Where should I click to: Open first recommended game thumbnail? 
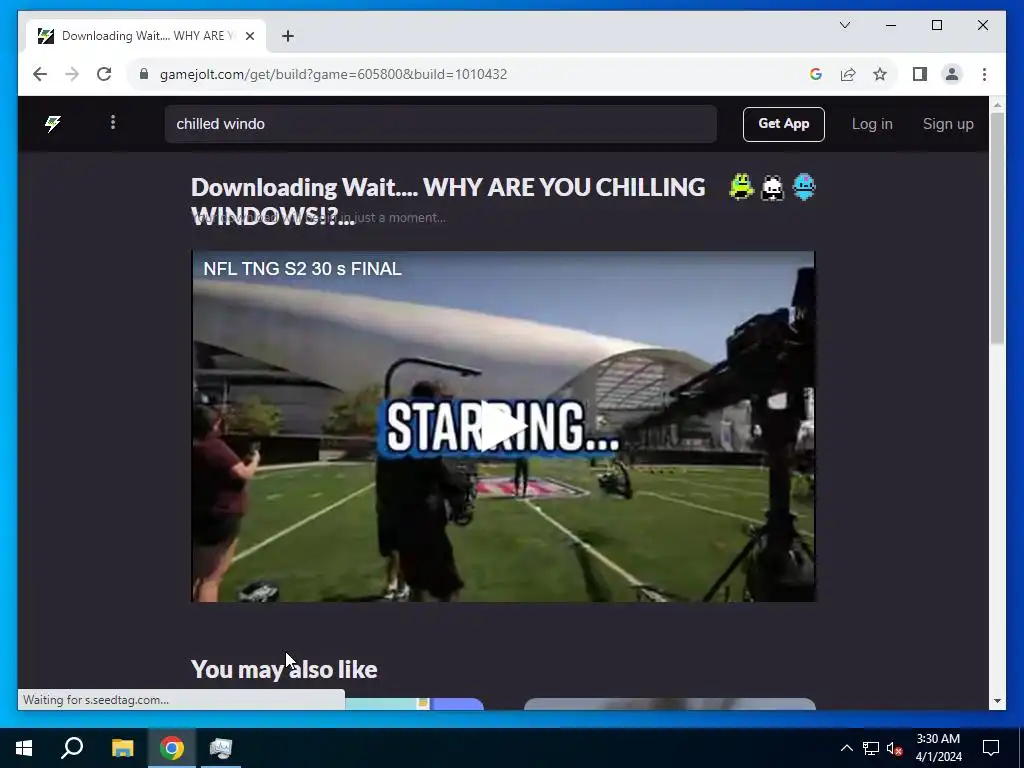pos(414,703)
